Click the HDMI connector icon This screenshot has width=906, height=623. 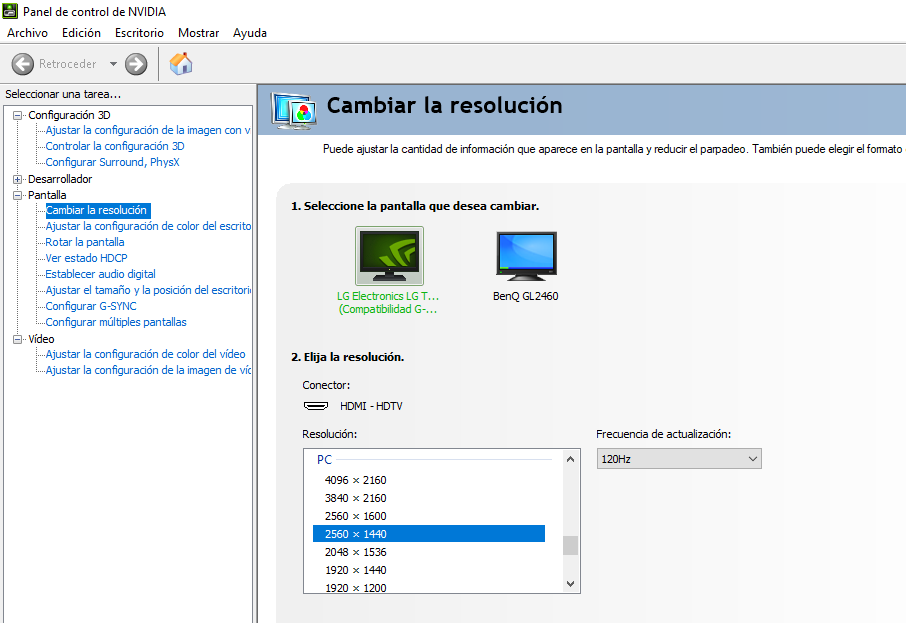315,406
